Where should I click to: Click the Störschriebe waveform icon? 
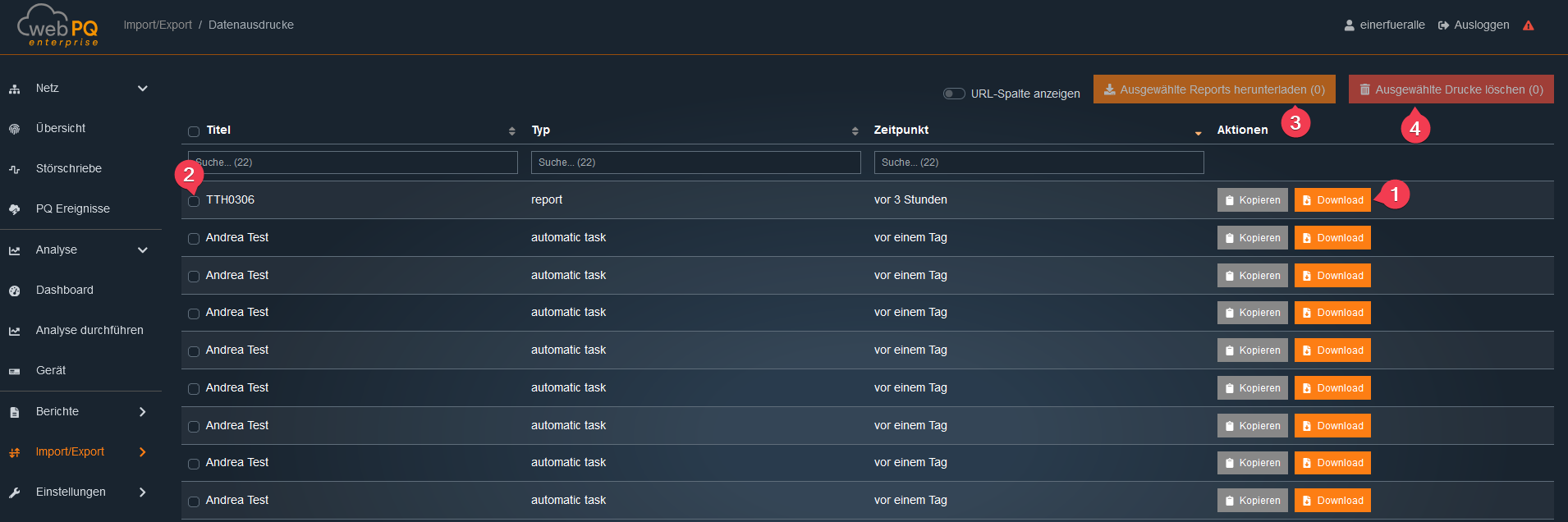point(15,169)
